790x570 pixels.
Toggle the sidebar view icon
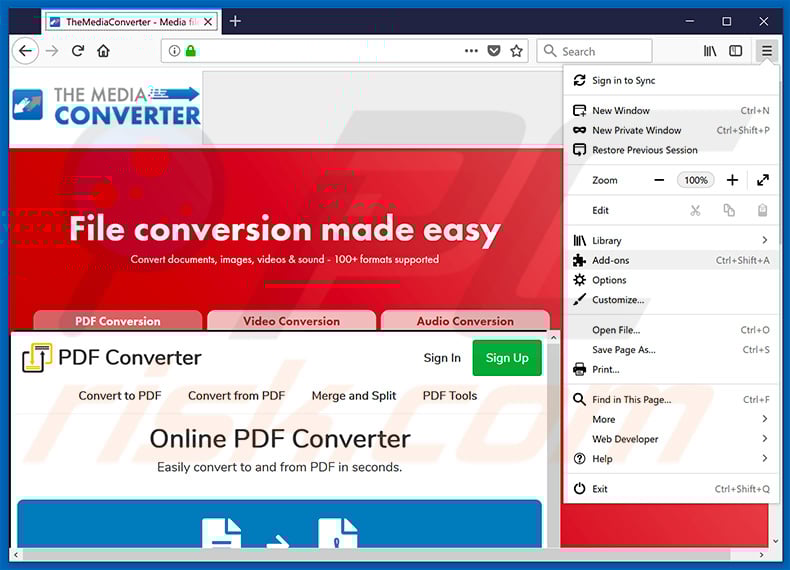[736, 51]
